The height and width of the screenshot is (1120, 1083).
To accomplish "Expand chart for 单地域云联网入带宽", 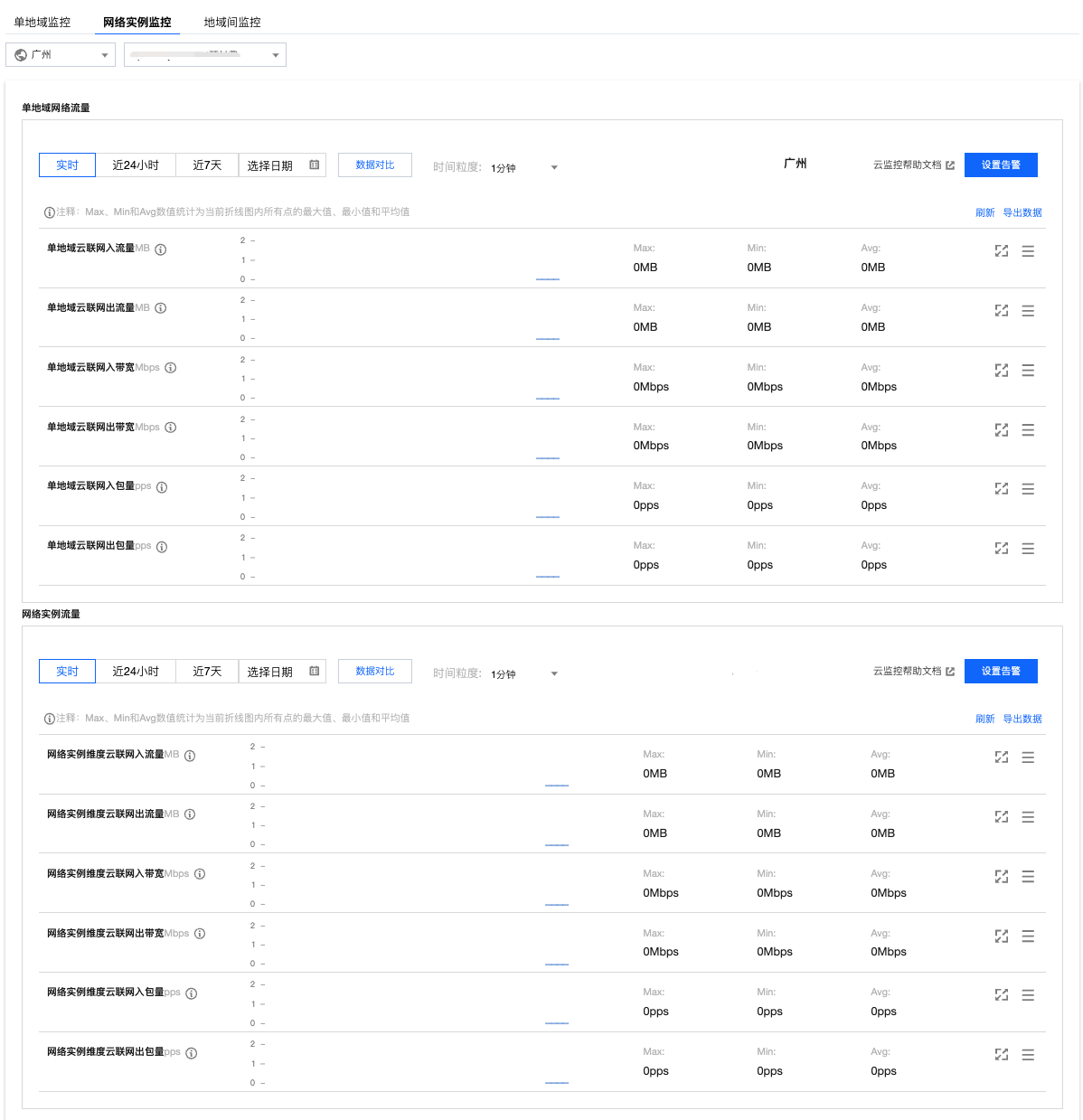I will tap(1002, 371).
